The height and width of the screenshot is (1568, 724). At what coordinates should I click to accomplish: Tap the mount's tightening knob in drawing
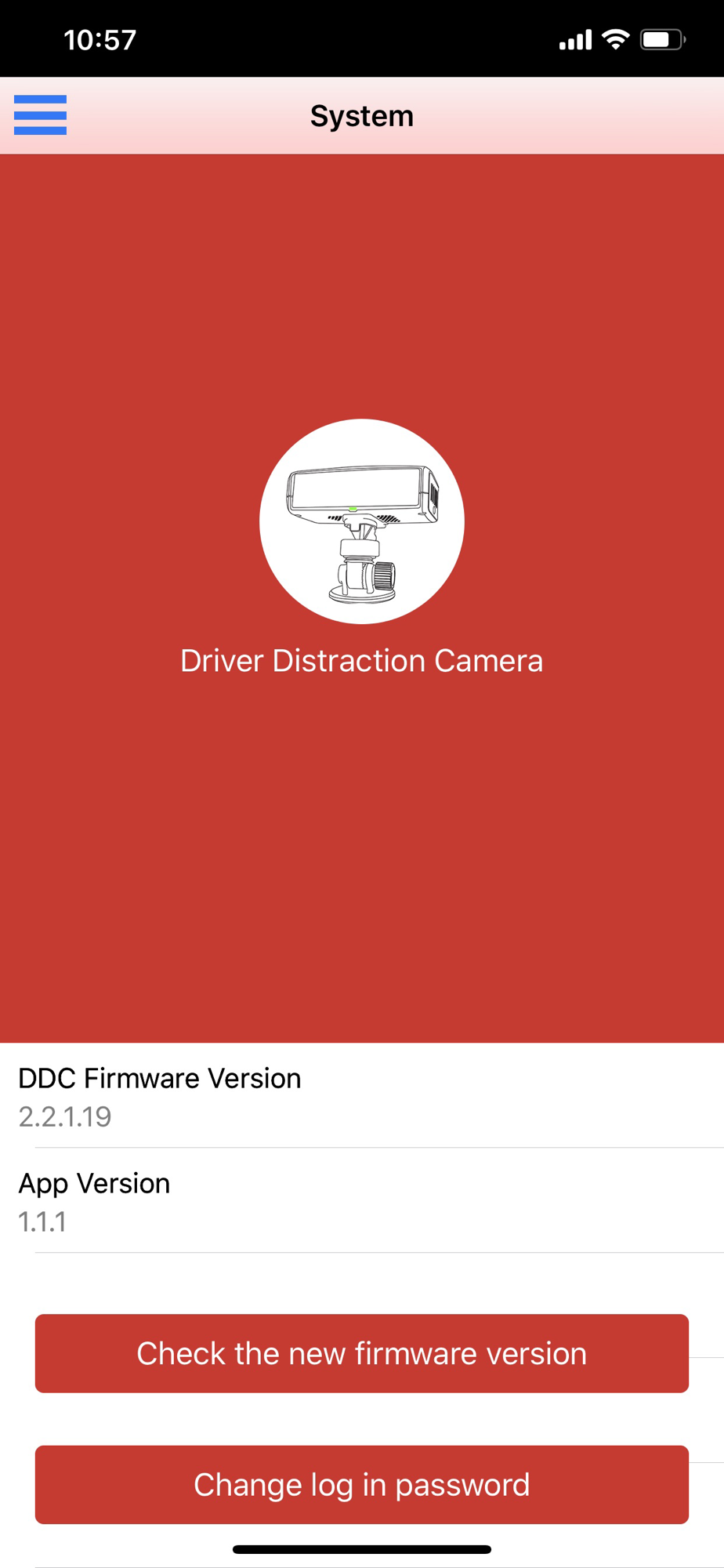(384, 576)
